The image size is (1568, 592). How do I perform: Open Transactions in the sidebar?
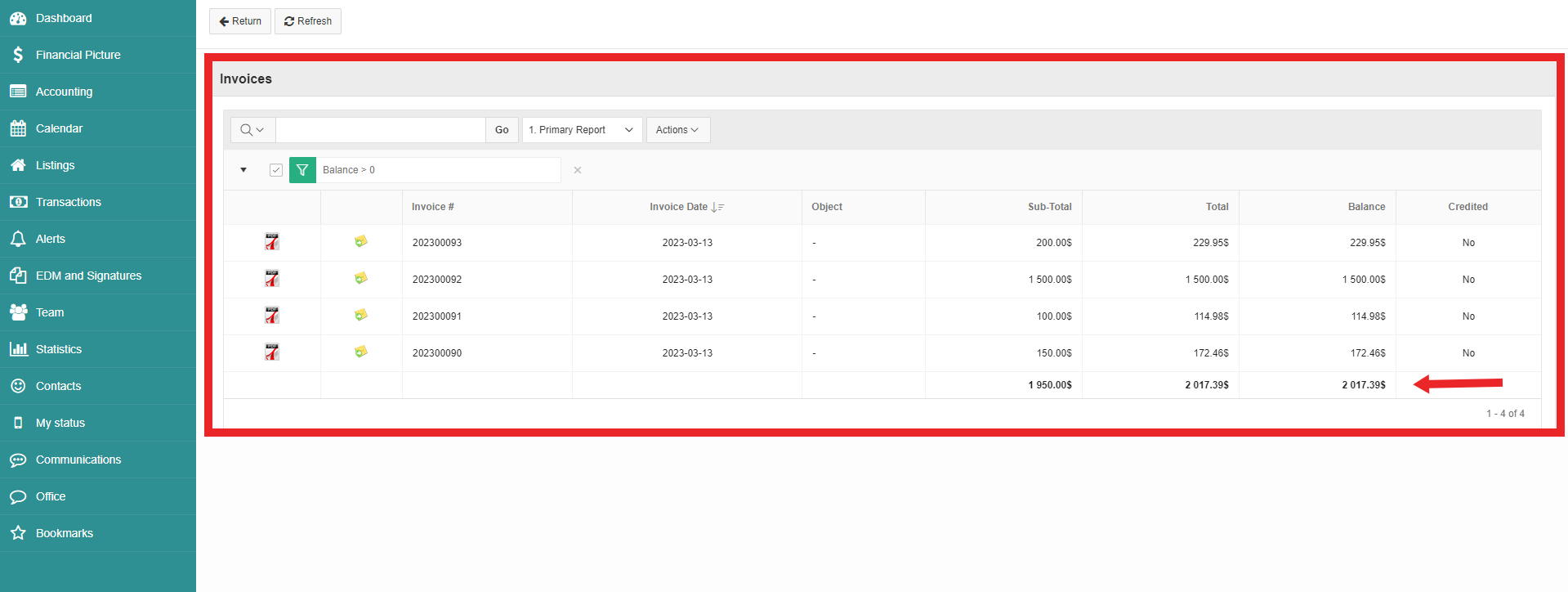coord(68,202)
